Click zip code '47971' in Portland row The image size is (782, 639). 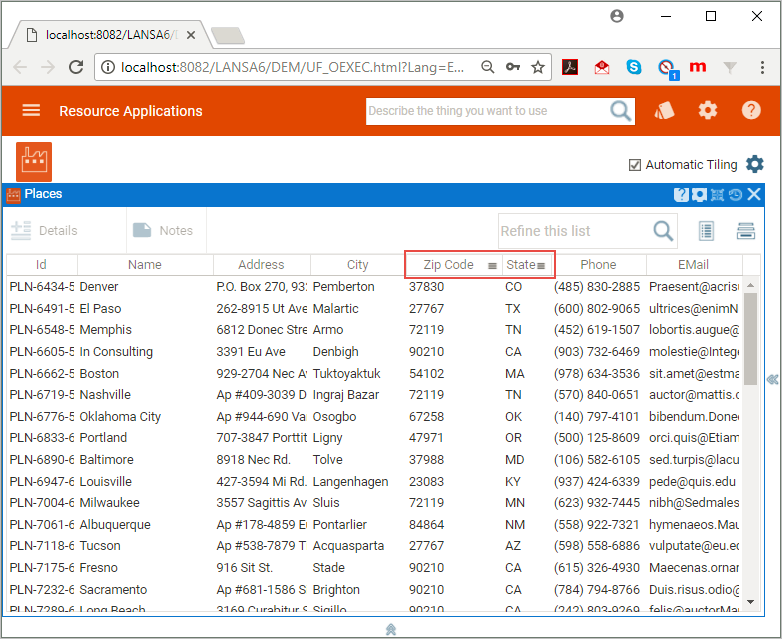click(426, 438)
